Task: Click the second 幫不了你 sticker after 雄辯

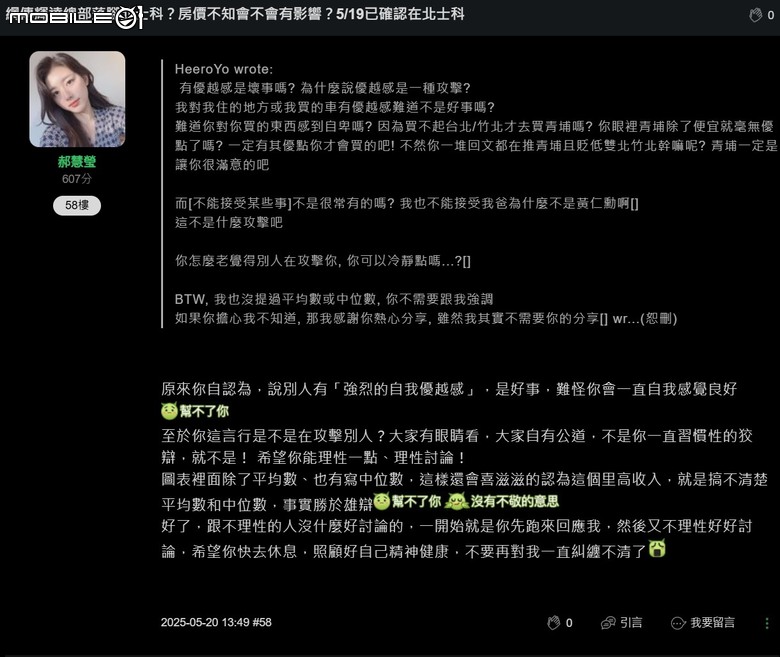Action: [x=407, y=501]
